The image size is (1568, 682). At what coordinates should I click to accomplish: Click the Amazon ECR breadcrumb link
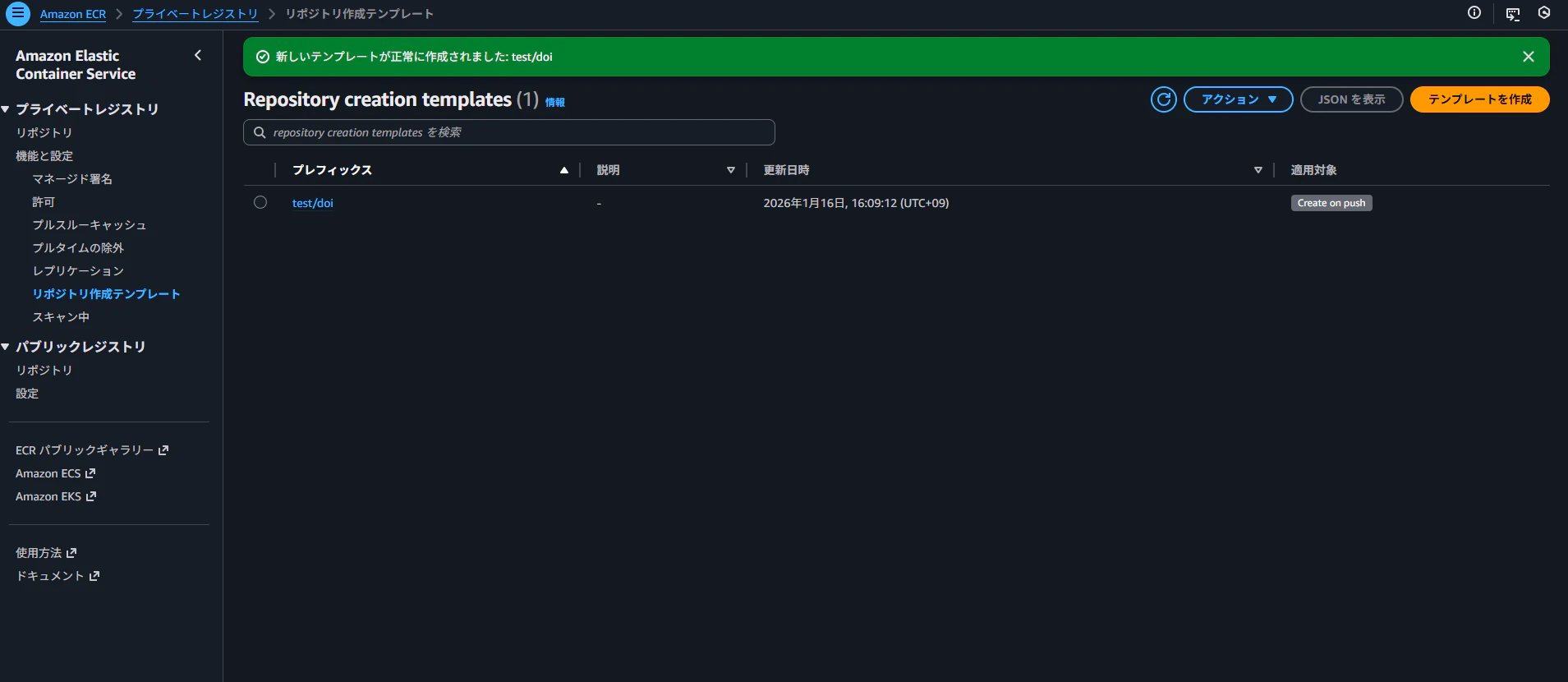point(73,14)
